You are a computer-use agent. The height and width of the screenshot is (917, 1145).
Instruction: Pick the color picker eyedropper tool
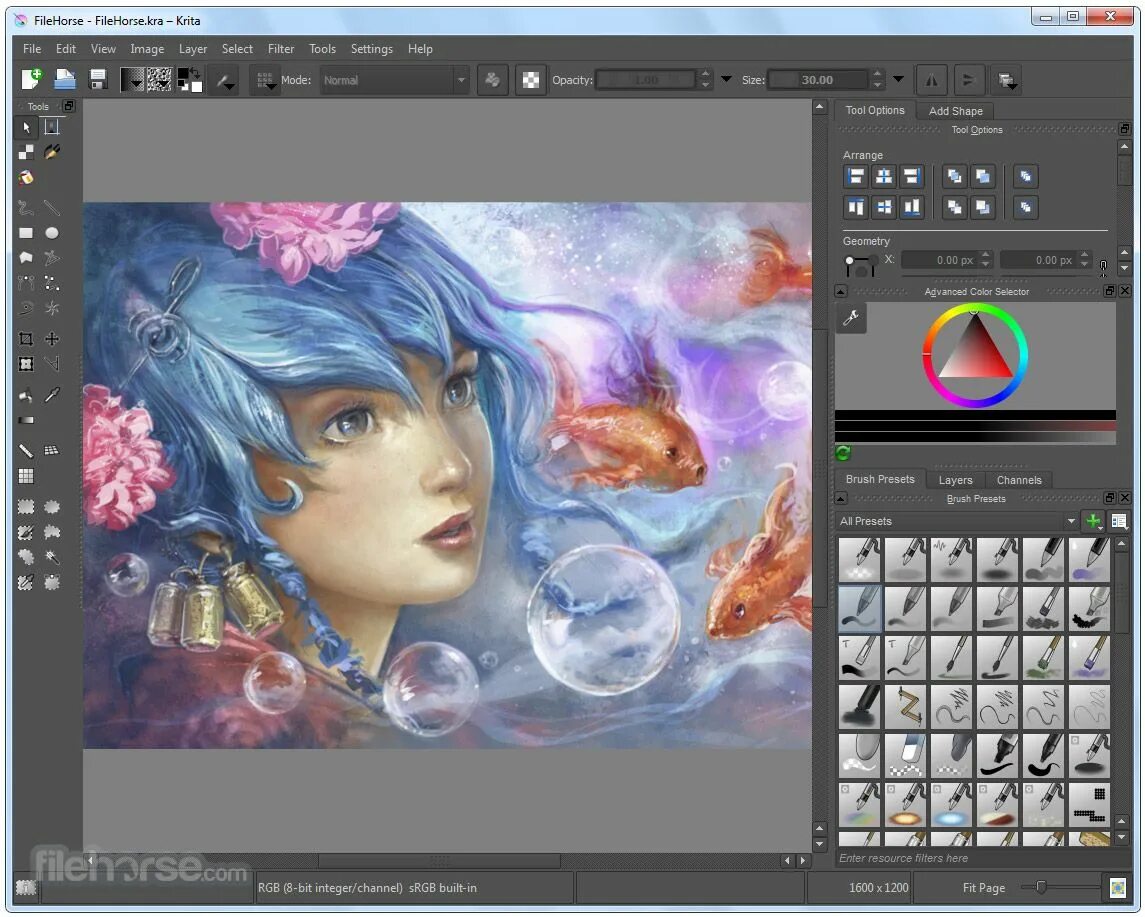[52, 395]
